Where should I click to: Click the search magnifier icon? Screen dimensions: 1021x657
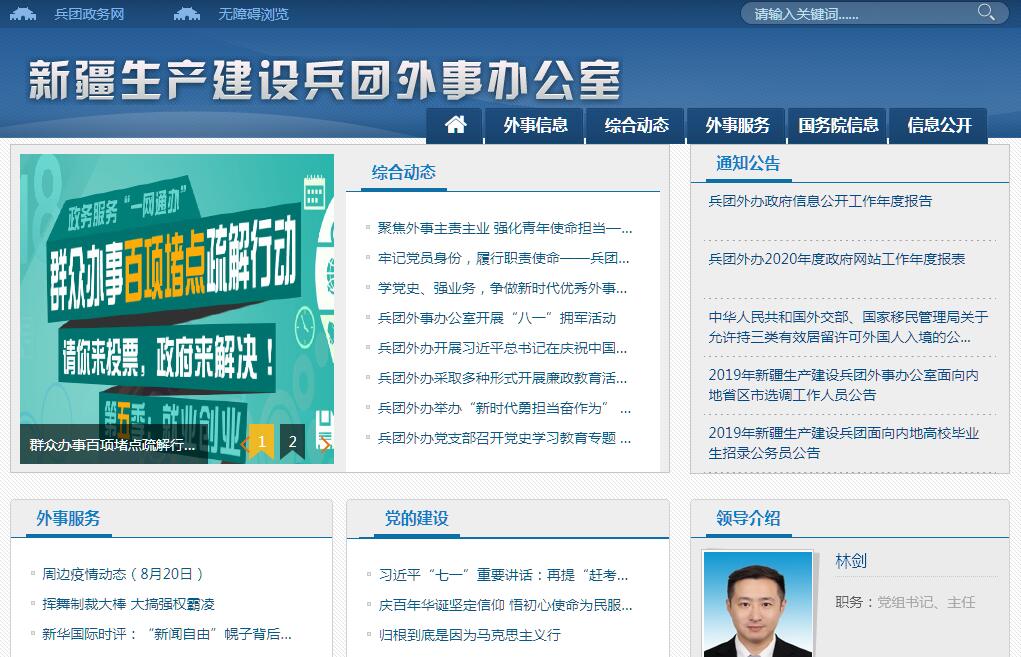(x=986, y=13)
